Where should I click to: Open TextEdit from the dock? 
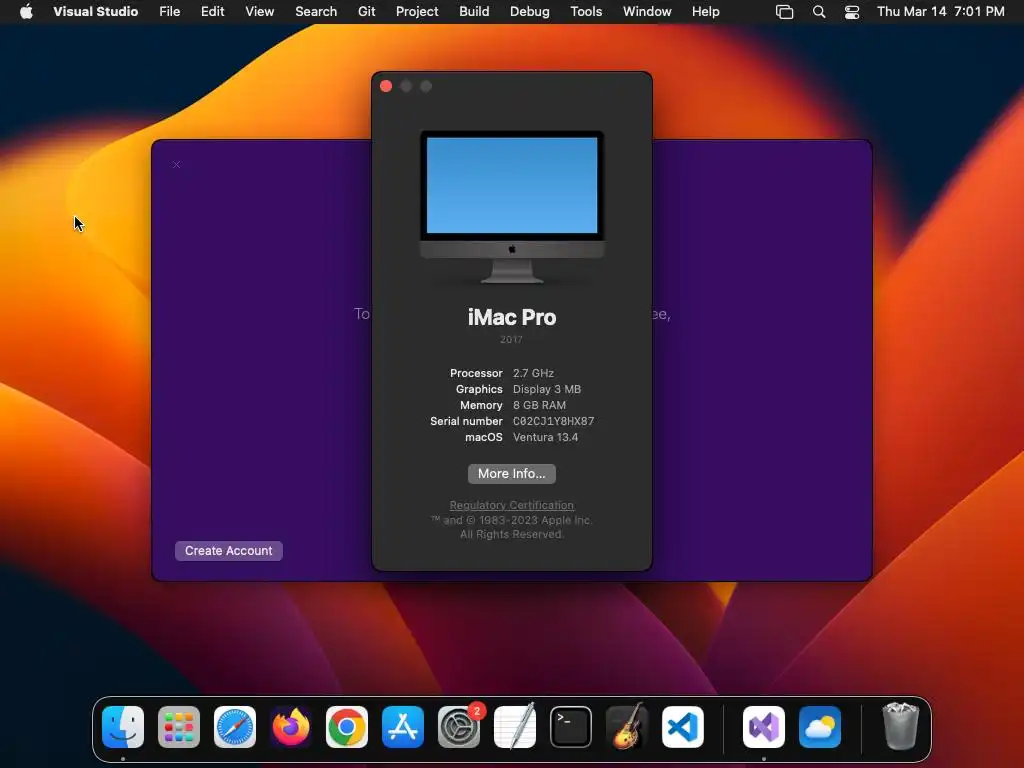coord(515,727)
